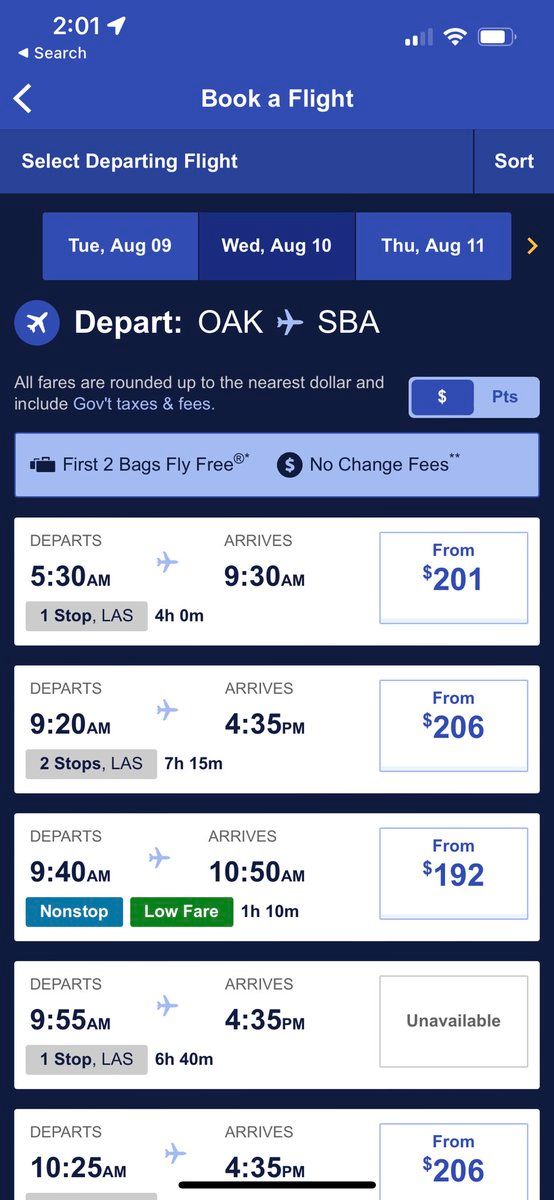Tap the plane icon in the 9:40AM nonstop card
Viewport: 554px width, 1200px height.
pyautogui.click(x=159, y=858)
